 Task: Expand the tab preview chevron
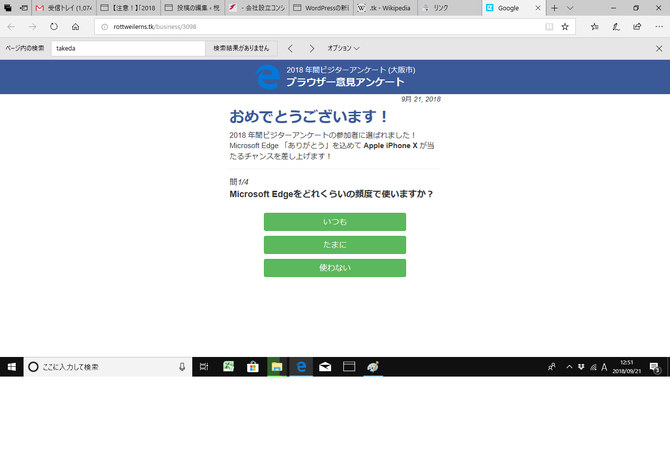[x=570, y=8]
